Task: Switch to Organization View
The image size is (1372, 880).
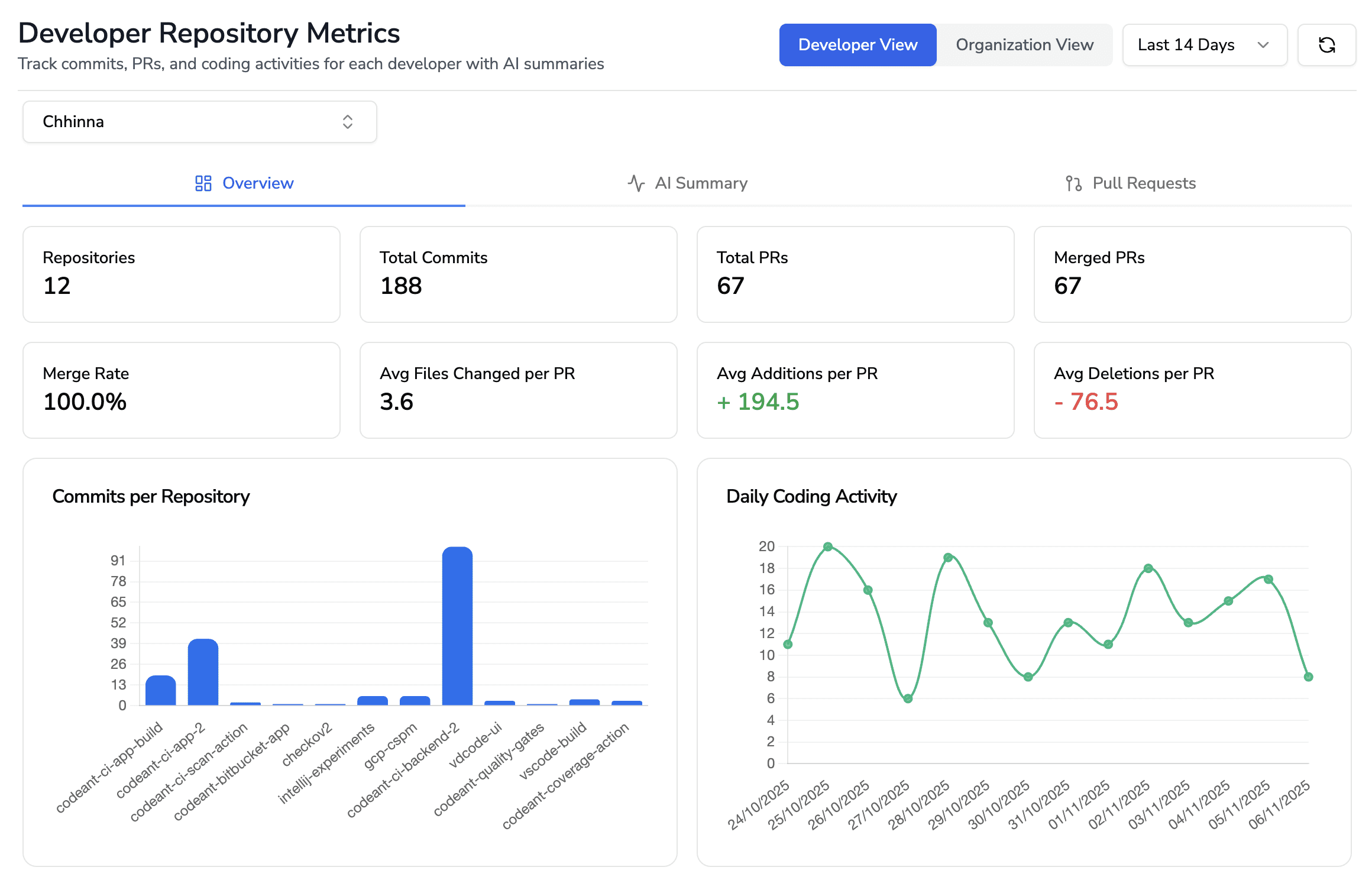Action: tap(1024, 45)
